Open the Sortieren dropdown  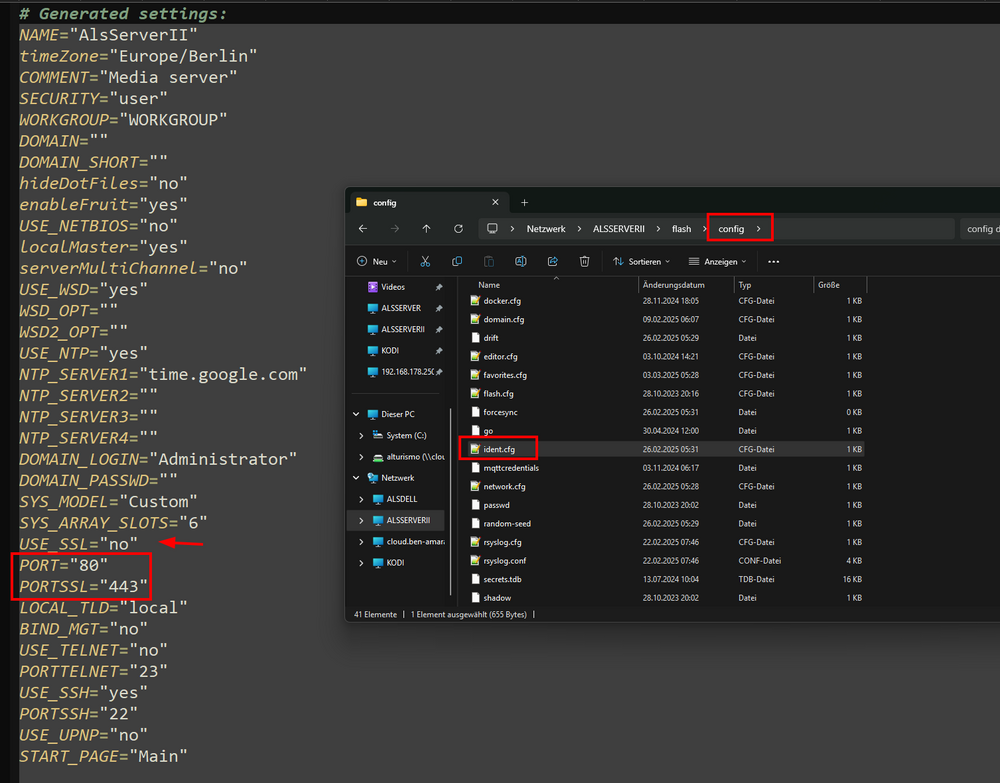pos(641,261)
